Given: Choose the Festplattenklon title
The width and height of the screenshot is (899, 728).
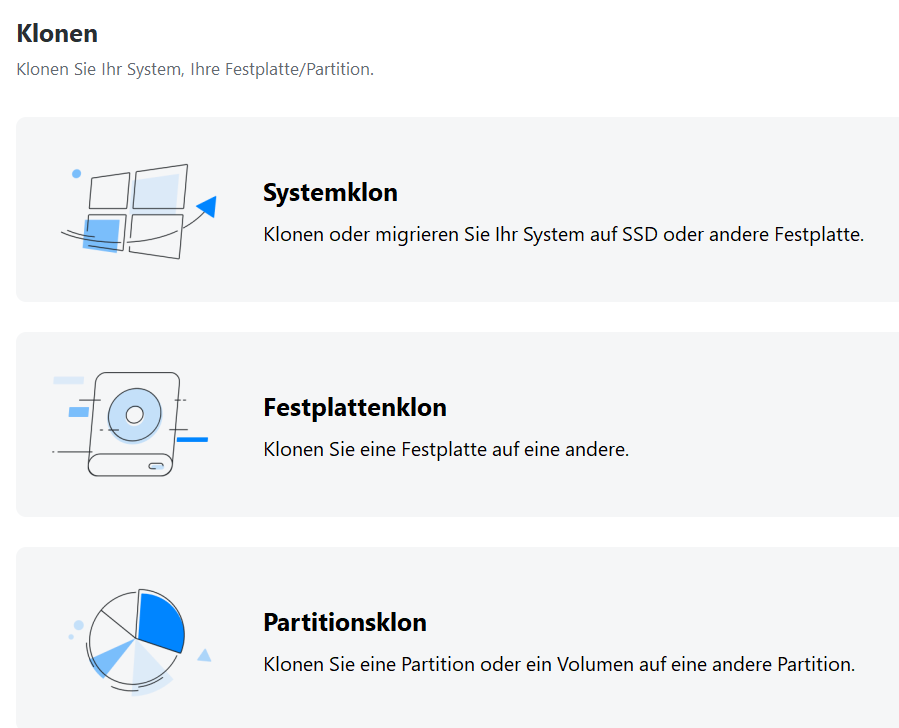Looking at the screenshot, I should (x=355, y=408).
